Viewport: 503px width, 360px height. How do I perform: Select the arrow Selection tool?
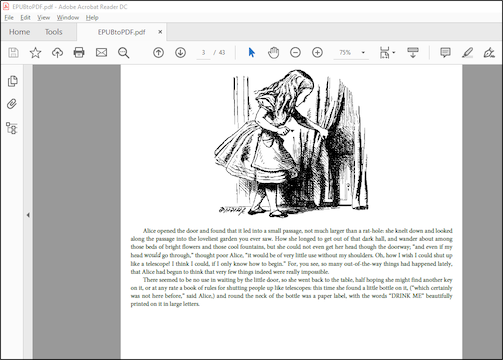coord(252,53)
